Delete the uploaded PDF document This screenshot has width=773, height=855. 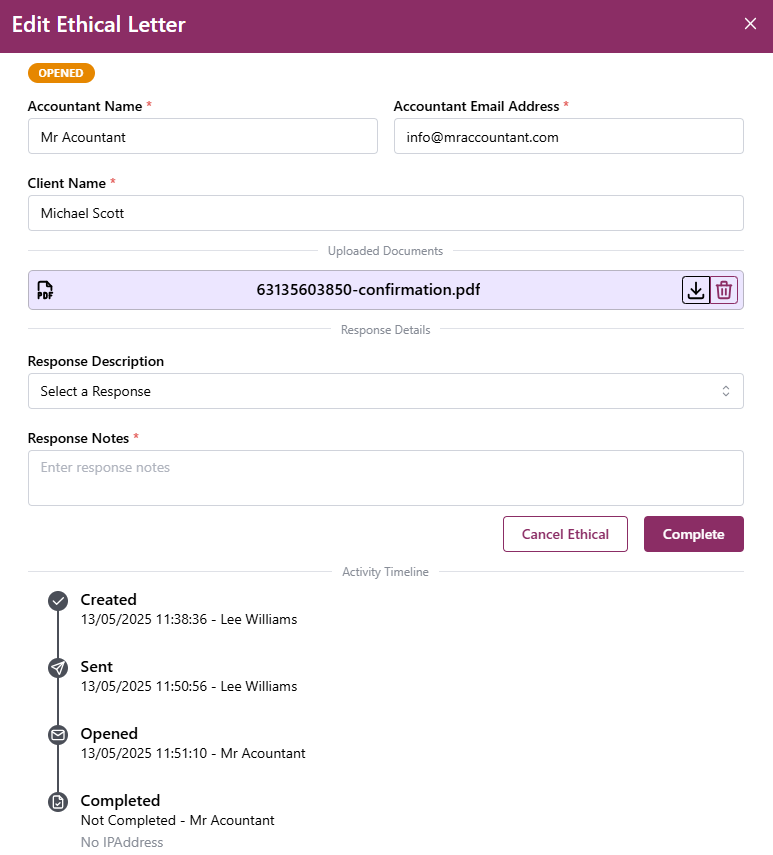(724, 290)
